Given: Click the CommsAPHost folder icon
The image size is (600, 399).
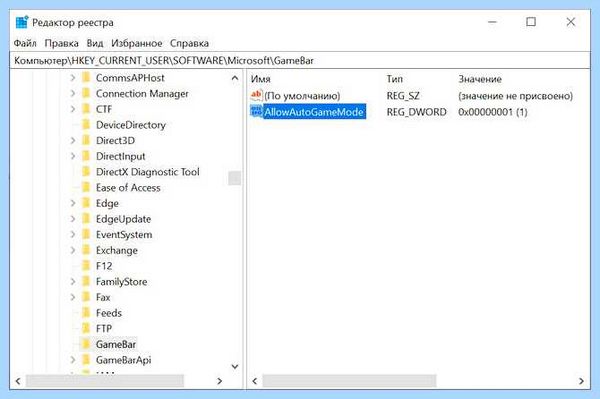Looking at the screenshot, I should point(86,78).
